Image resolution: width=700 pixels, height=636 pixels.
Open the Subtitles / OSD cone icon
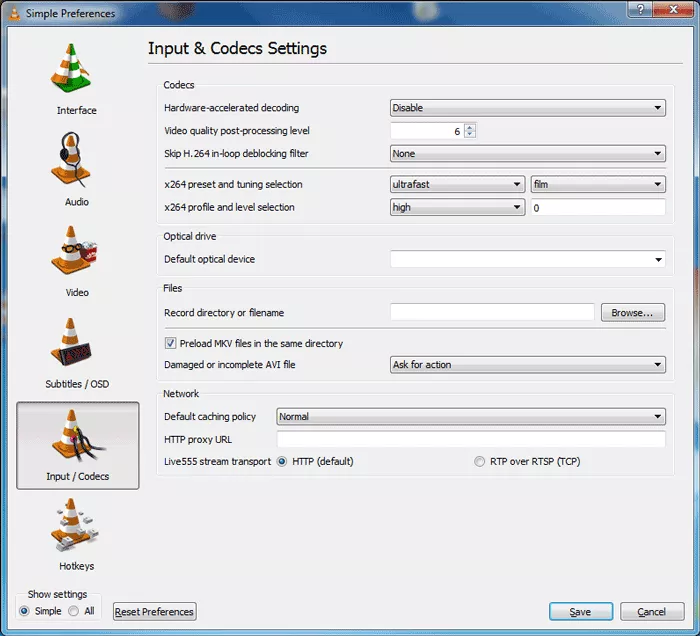click(71, 342)
